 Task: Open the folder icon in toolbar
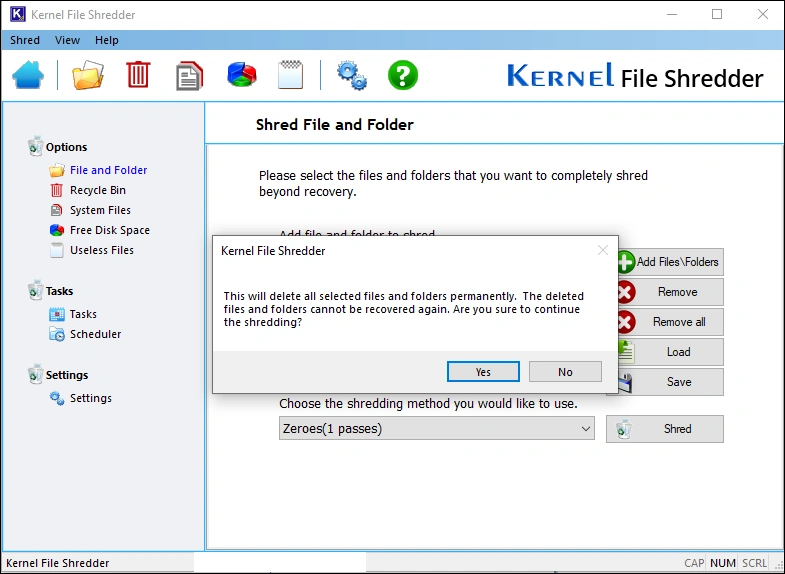click(88, 75)
